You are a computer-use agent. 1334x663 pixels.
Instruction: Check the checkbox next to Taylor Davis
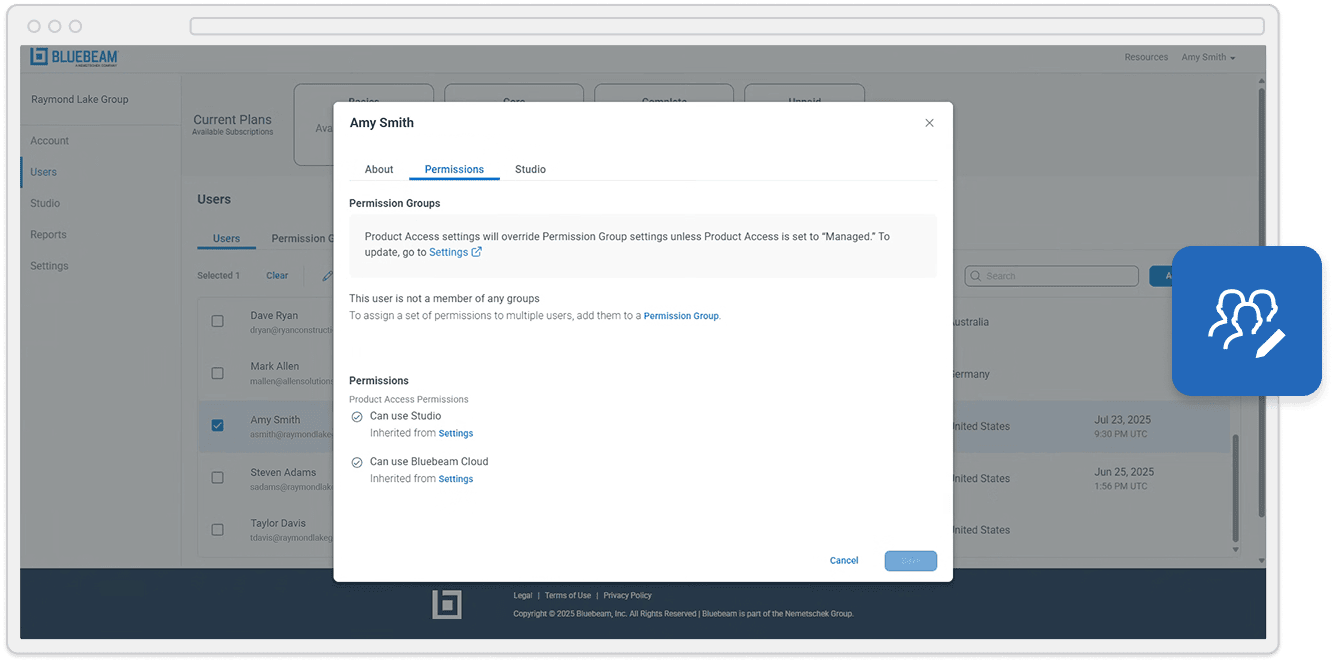[217, 529]
